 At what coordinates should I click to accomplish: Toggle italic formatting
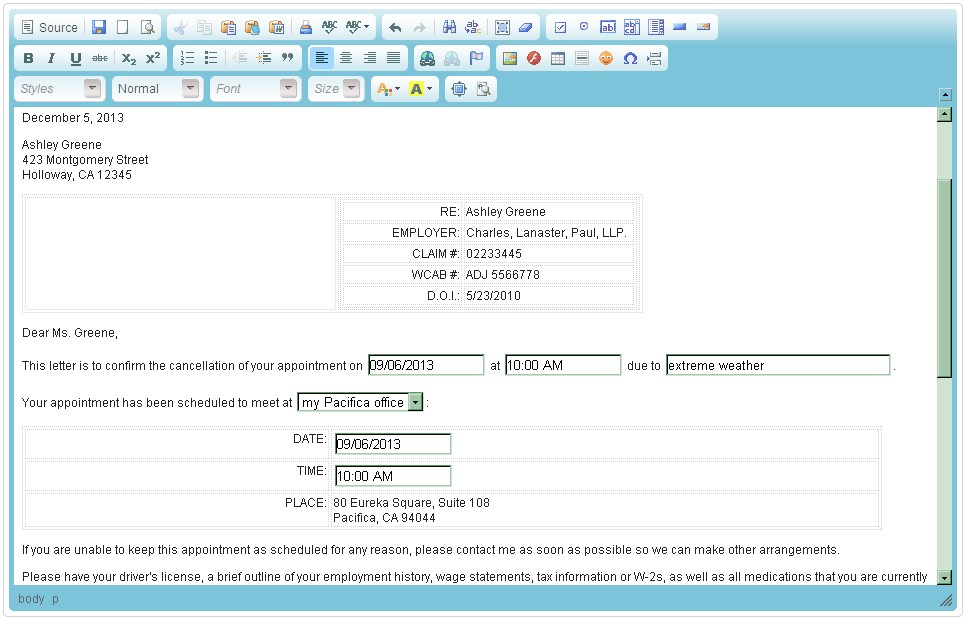coord(52,59)
